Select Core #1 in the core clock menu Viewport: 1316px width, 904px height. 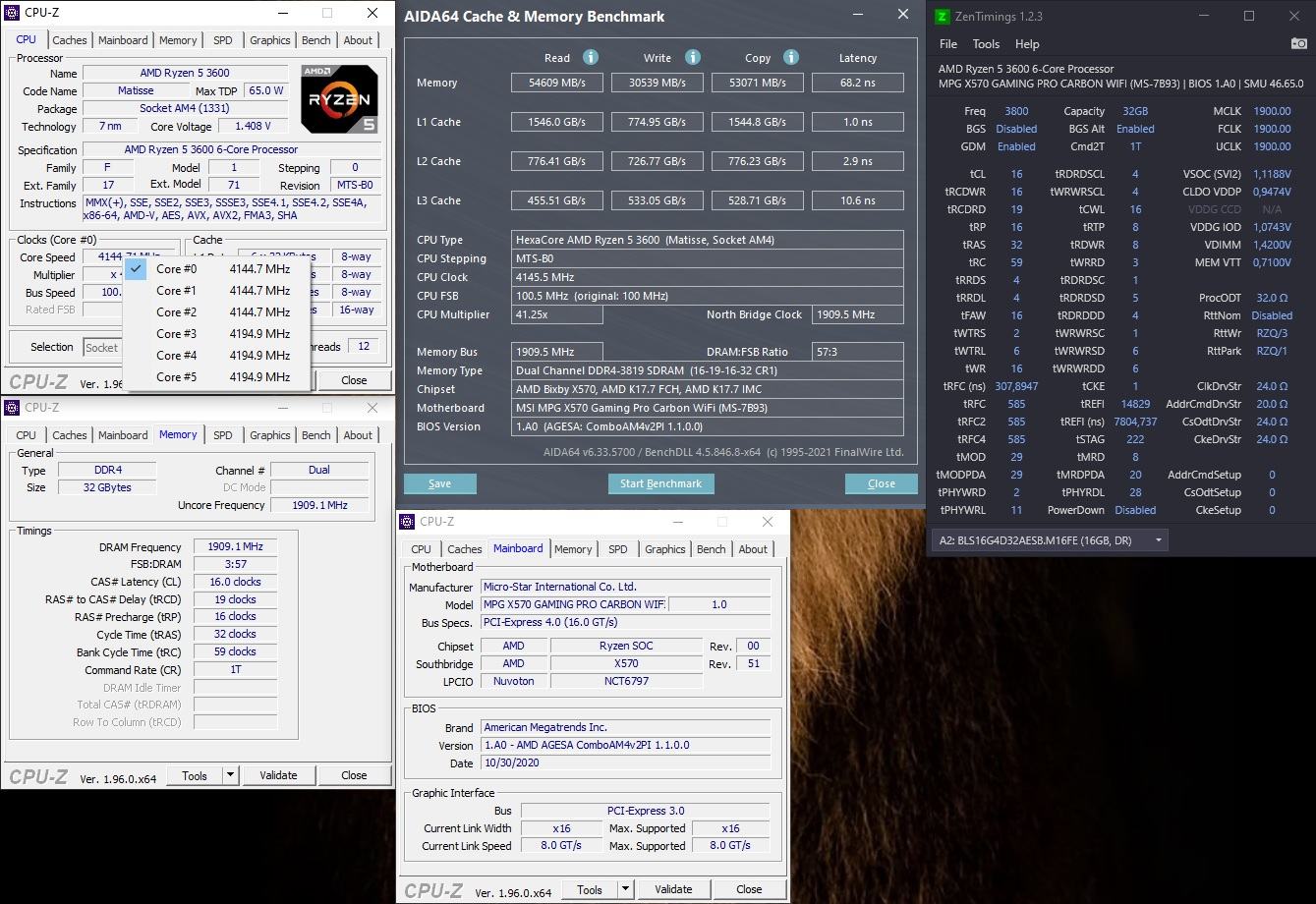[x=217, y=291]
